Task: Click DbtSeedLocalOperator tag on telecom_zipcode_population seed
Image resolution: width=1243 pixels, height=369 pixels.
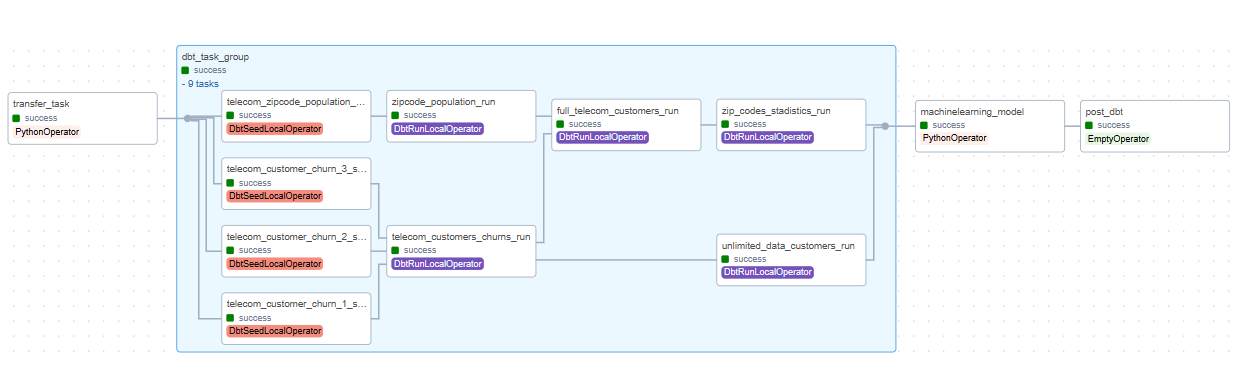Action: click(x=275, y=129)
